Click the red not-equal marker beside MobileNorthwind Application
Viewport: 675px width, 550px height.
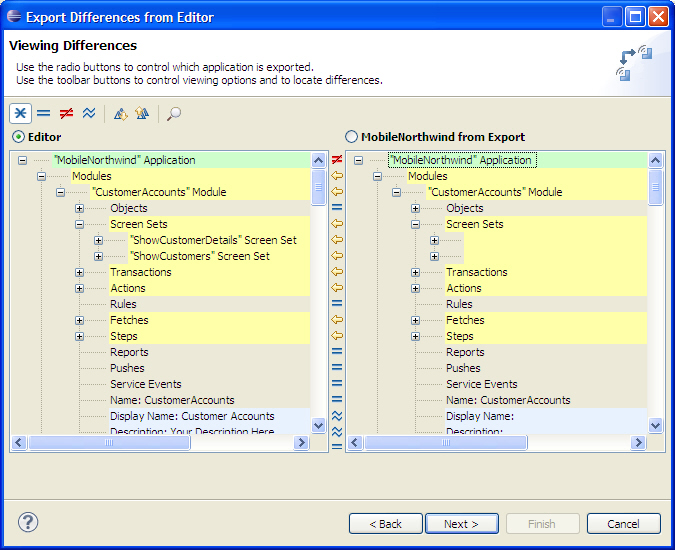(337, 160)
